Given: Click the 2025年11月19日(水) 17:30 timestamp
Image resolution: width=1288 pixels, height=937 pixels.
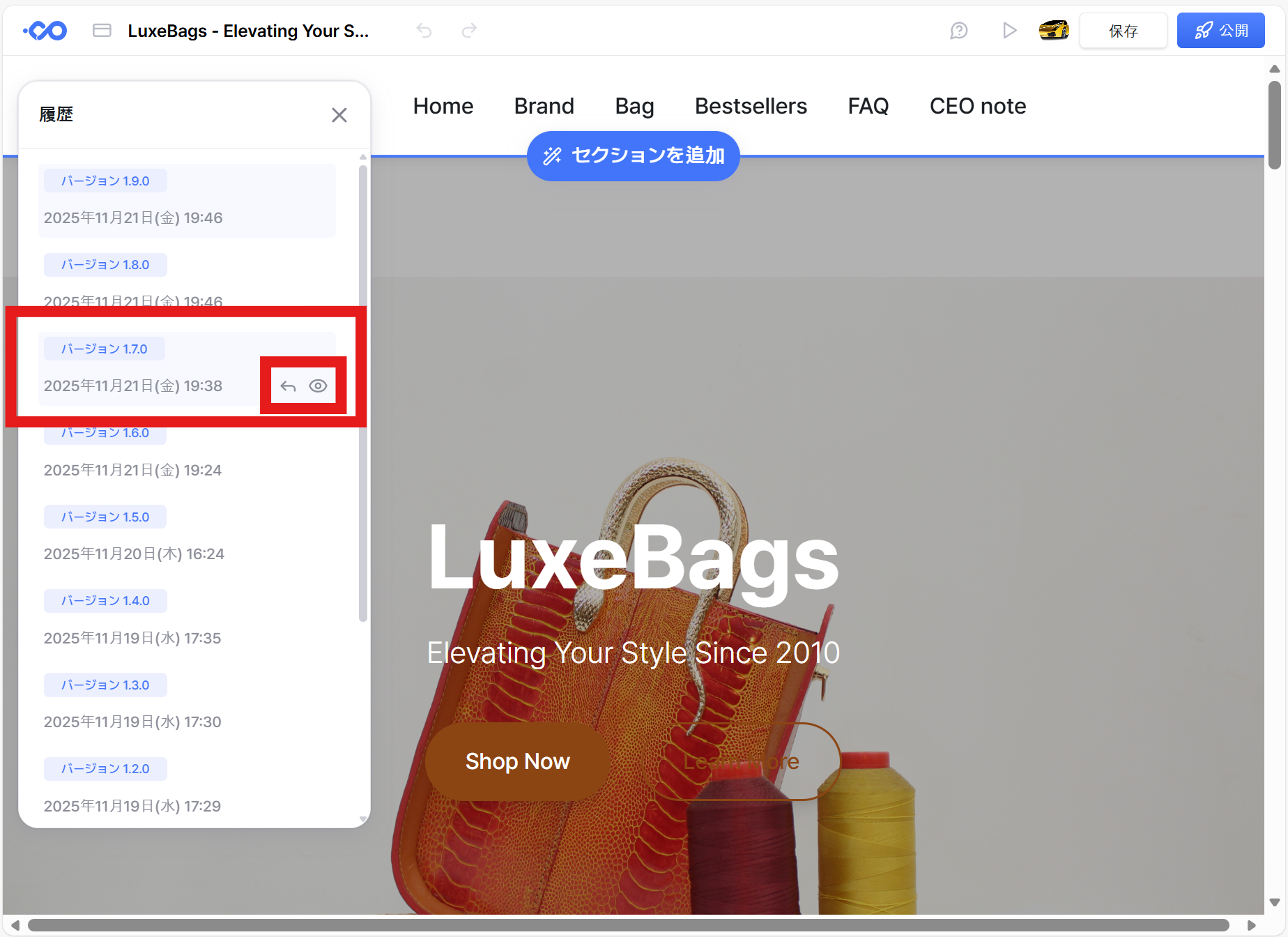Looking at the screenshot, I should tap(132, 722).
